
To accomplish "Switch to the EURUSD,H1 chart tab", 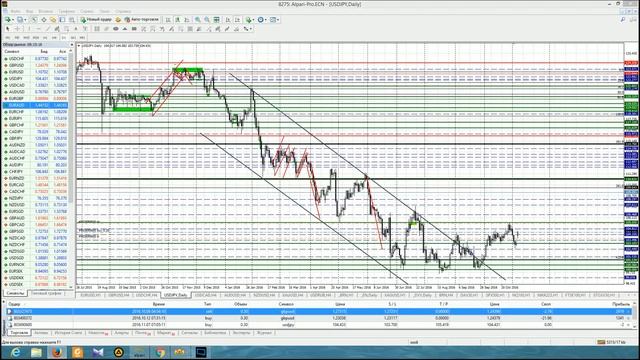I will [x=91, y=295].
